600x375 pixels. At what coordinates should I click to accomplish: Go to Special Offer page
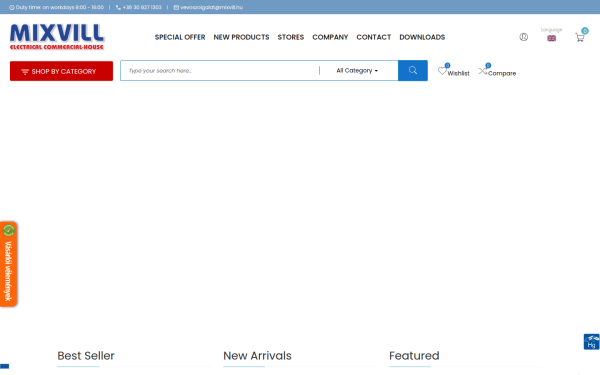coord(180,37)
